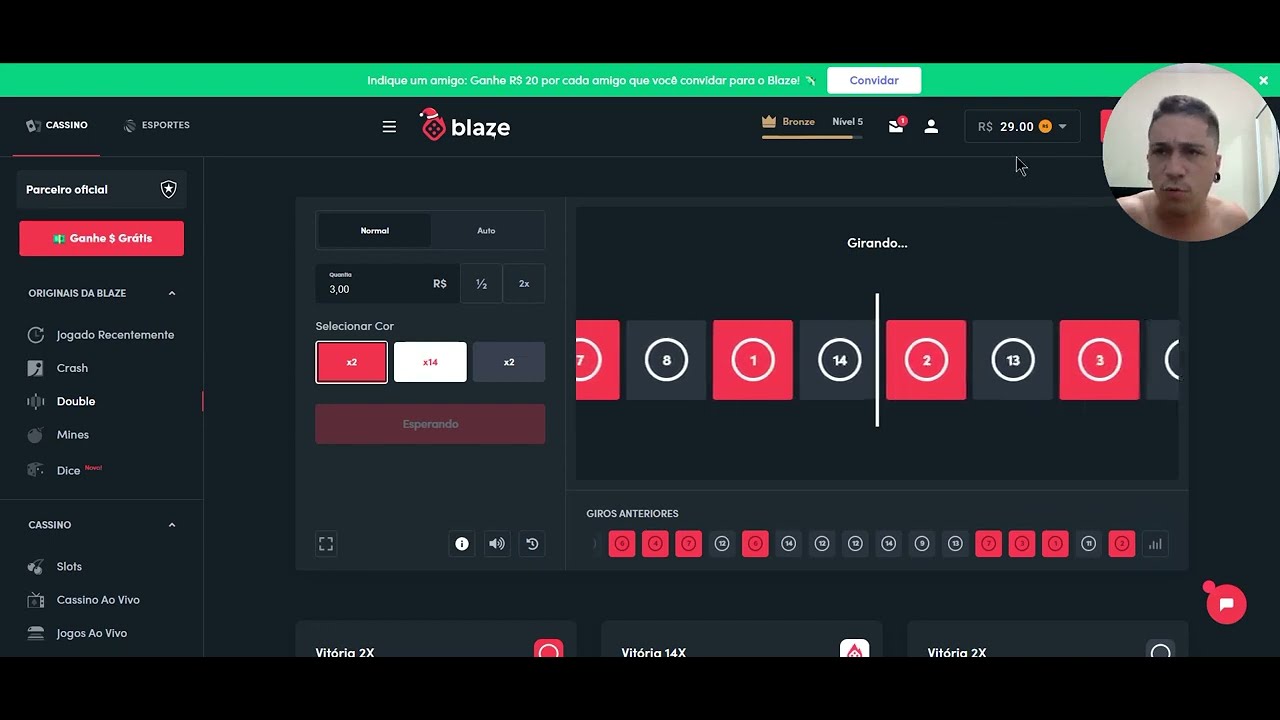Click the Blaze logo
1280x720 pixels.
click(x=465, y=125)
